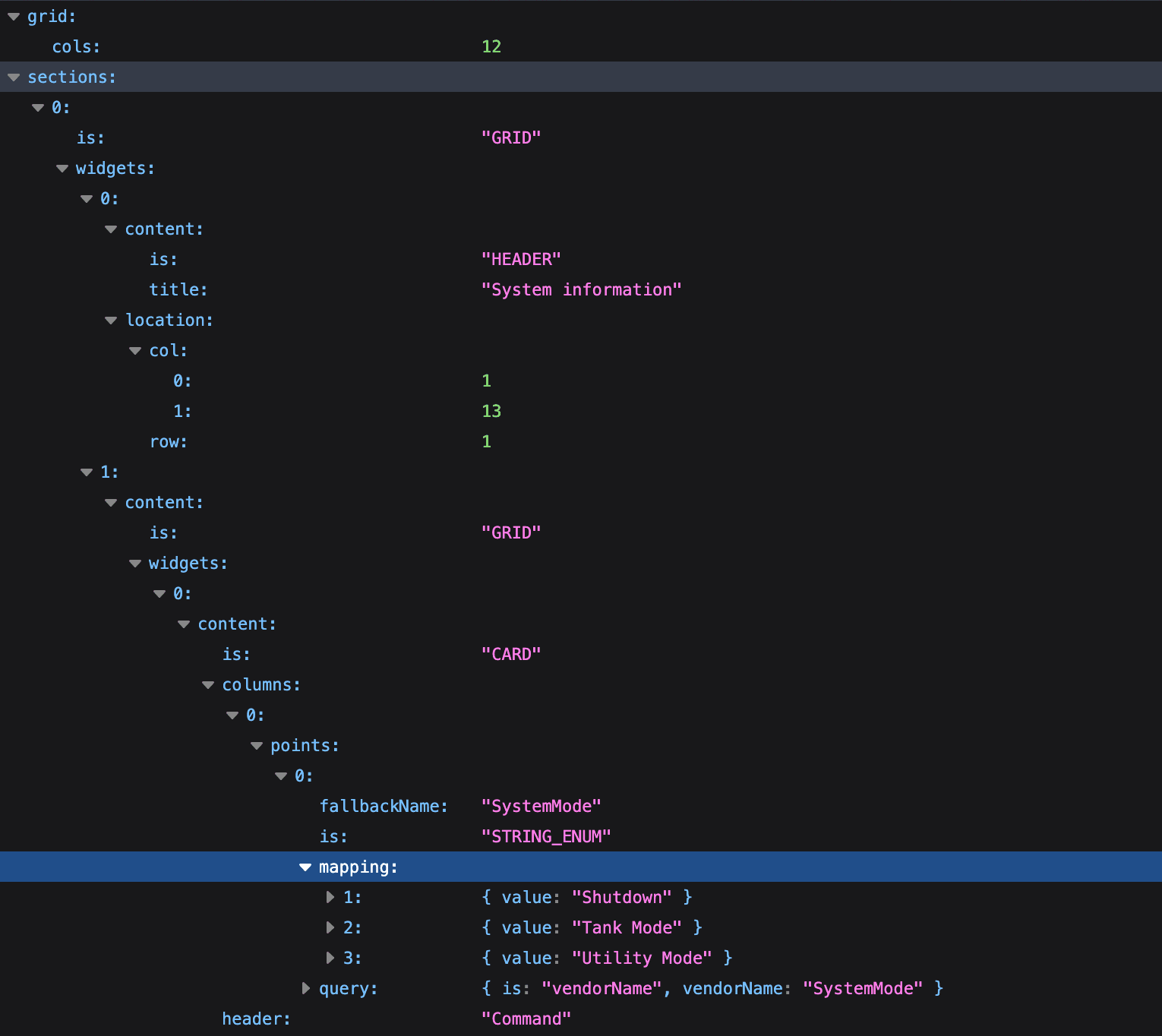1162x1036 pixels.
Task: Collapse the sections node
Action: (14, 77)
